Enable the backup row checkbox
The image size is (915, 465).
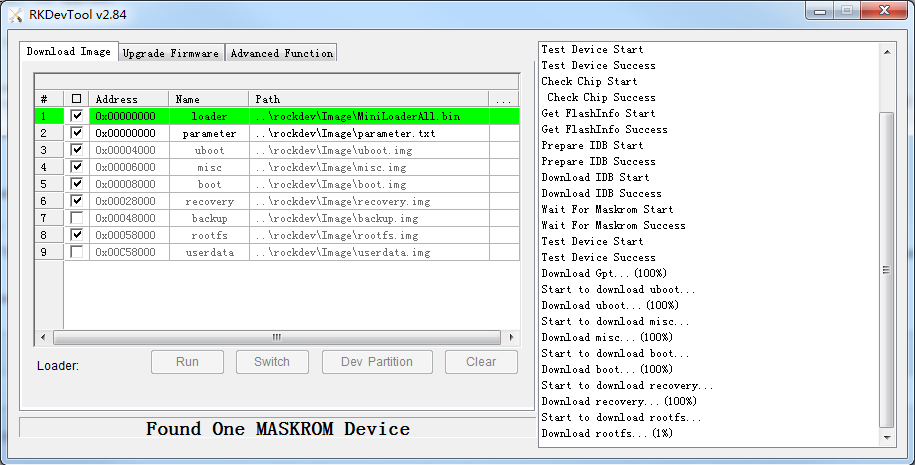pos(76,218)
